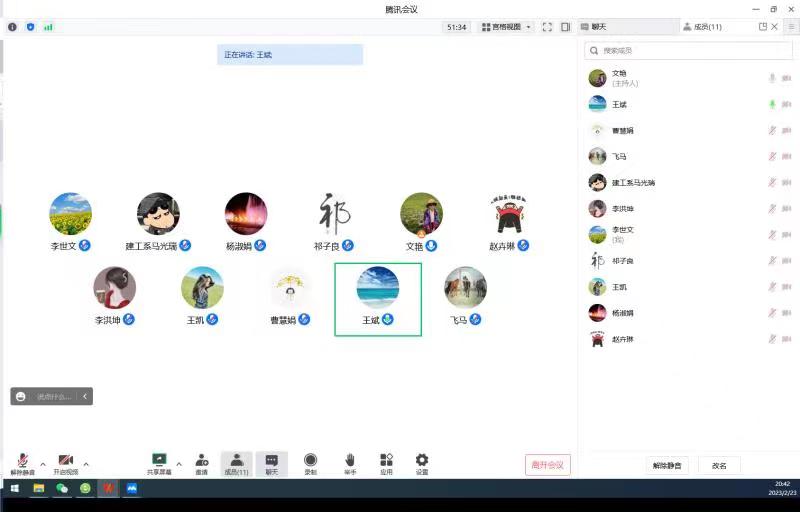Viewport: 800px width, 512px height.
Task: Enter fullscreen using the expand icon
Action: pyautogui.click(x=547, y=27)
